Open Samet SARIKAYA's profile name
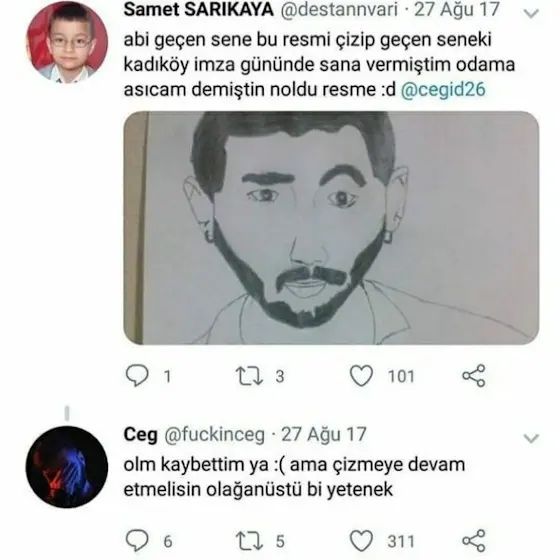 coord(199,10)
